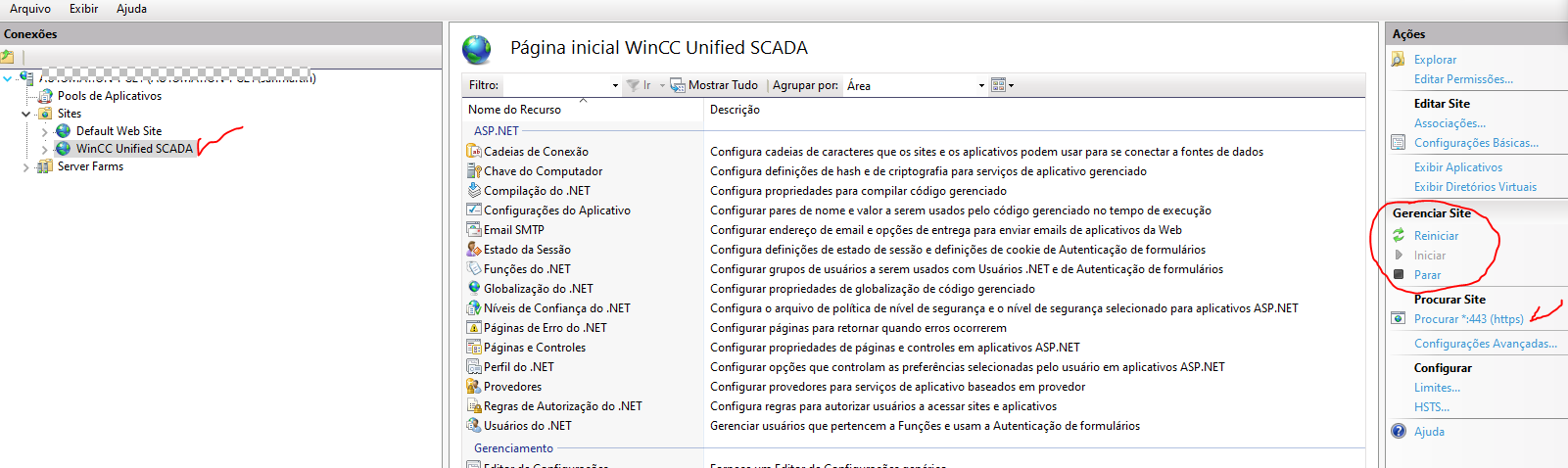The image size is (1568, 468).
Task: Click the Exibir Aplicativos link
Action: coord(1458,167)
